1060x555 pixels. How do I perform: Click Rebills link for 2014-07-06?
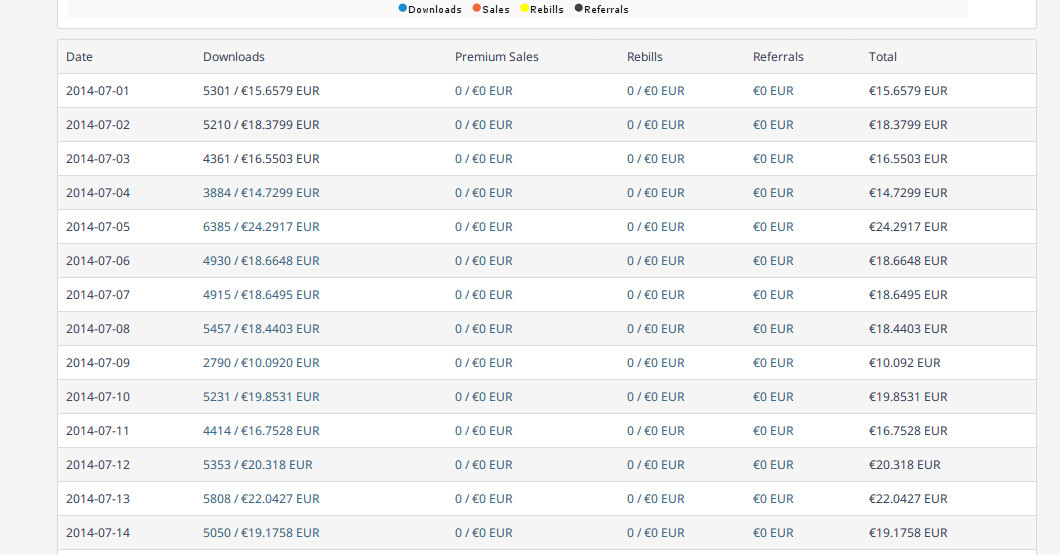tap(655, 261)
